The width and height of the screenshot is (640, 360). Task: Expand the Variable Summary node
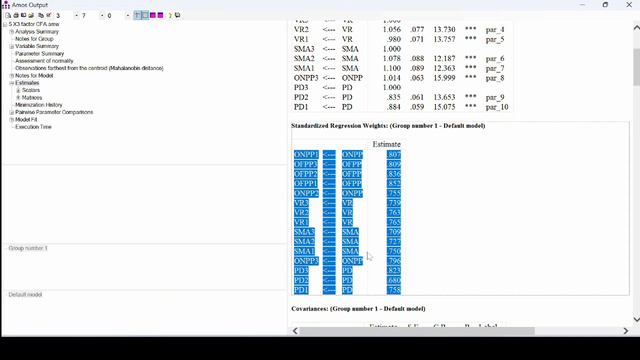pyautogui.click(x=12, y=47)
